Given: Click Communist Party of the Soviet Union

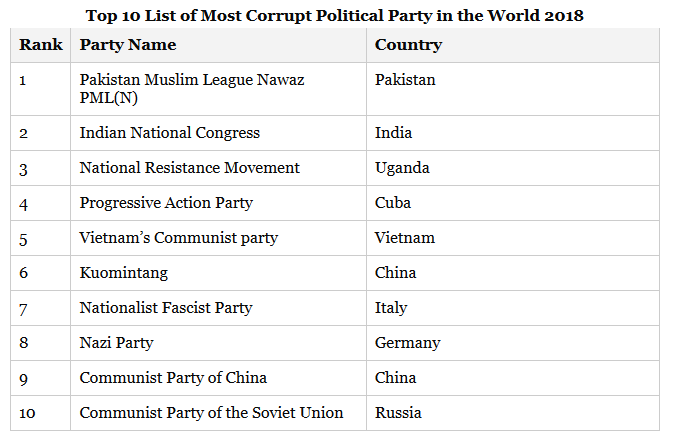Looking at the screenshot, I should [211, 413].
